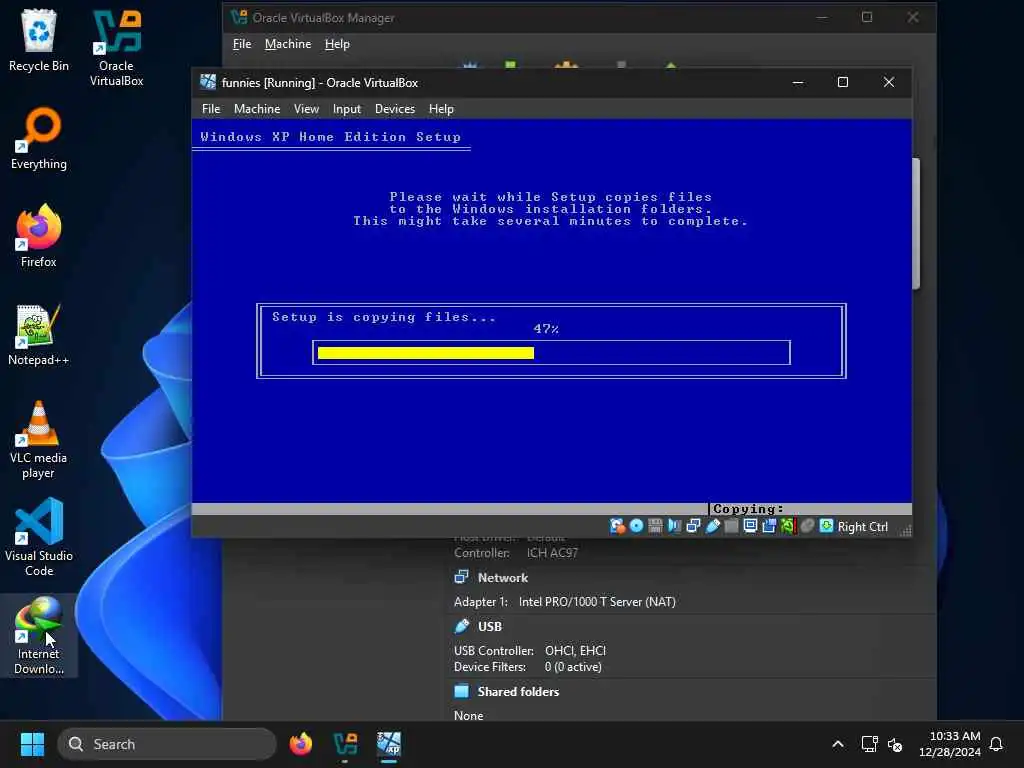Open Firefox from the taskbar
The image size is (1024, 768).
coord(300,744)
